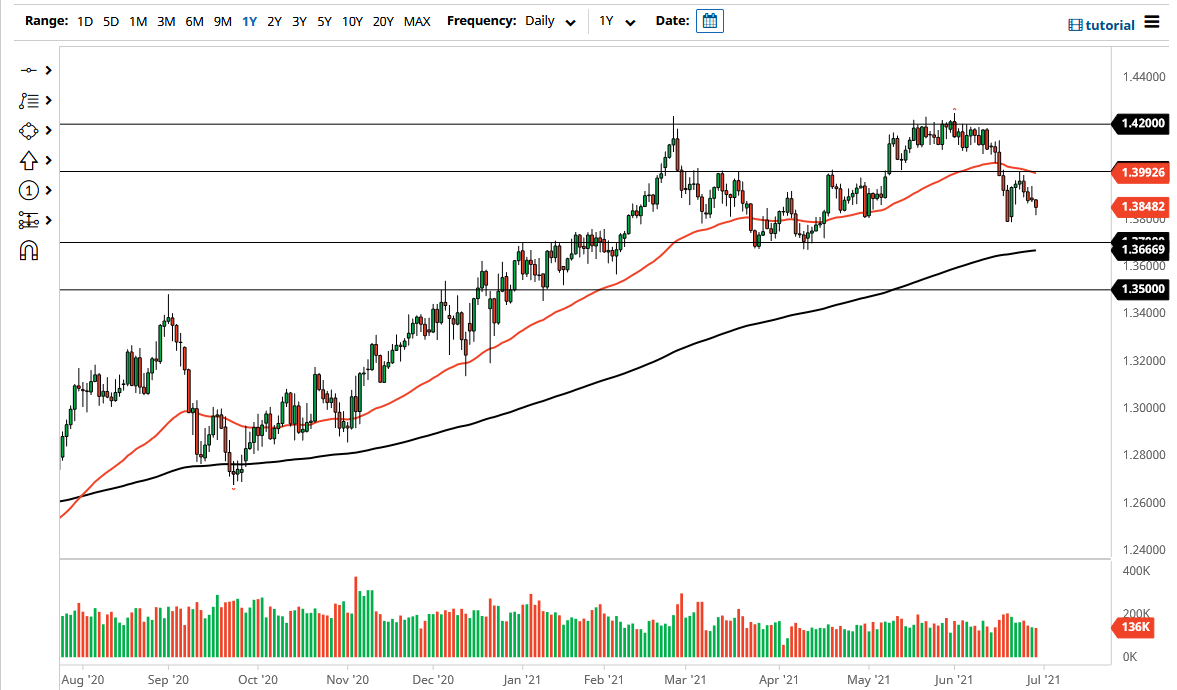Switch frequency selection to Daily
The image size is (1177, 690).
tap(540, 20)
